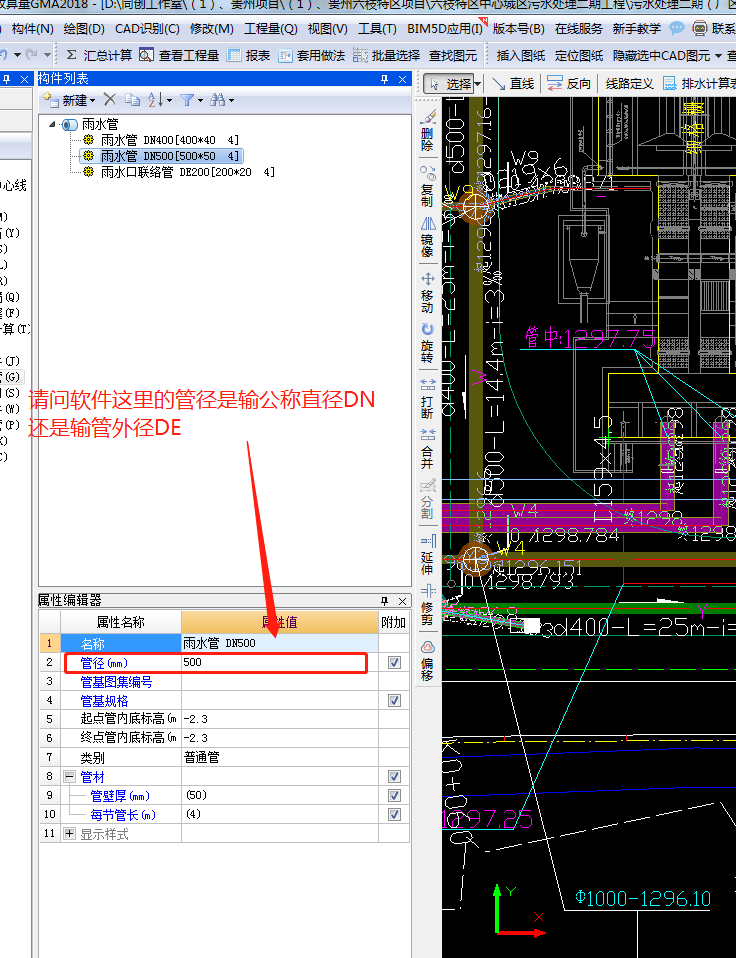Viewport: 736px width, 958px height.
Task: Select the 修剪 trim tool
Action: pyautogui.click(x=428, y=605)
